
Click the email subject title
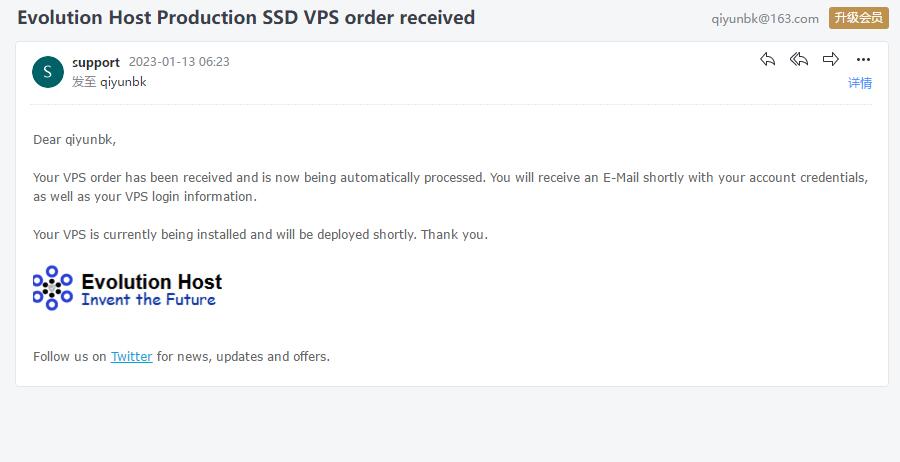246,17
